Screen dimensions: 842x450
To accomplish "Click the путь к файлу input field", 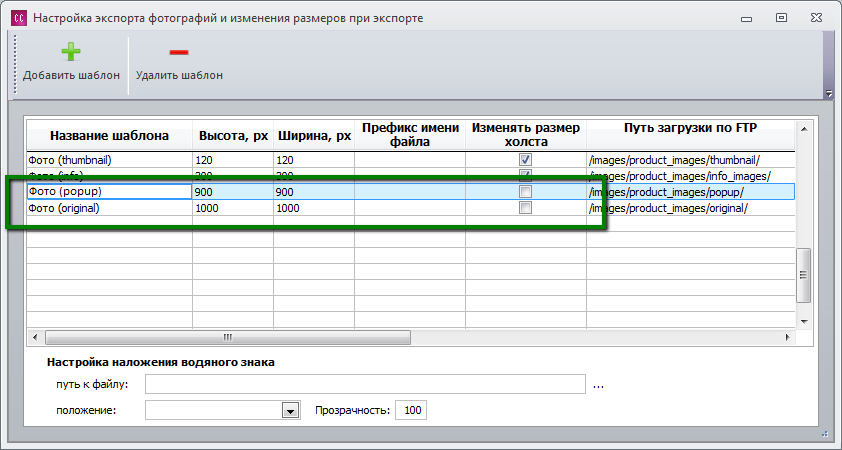I will tap(365, 384).
